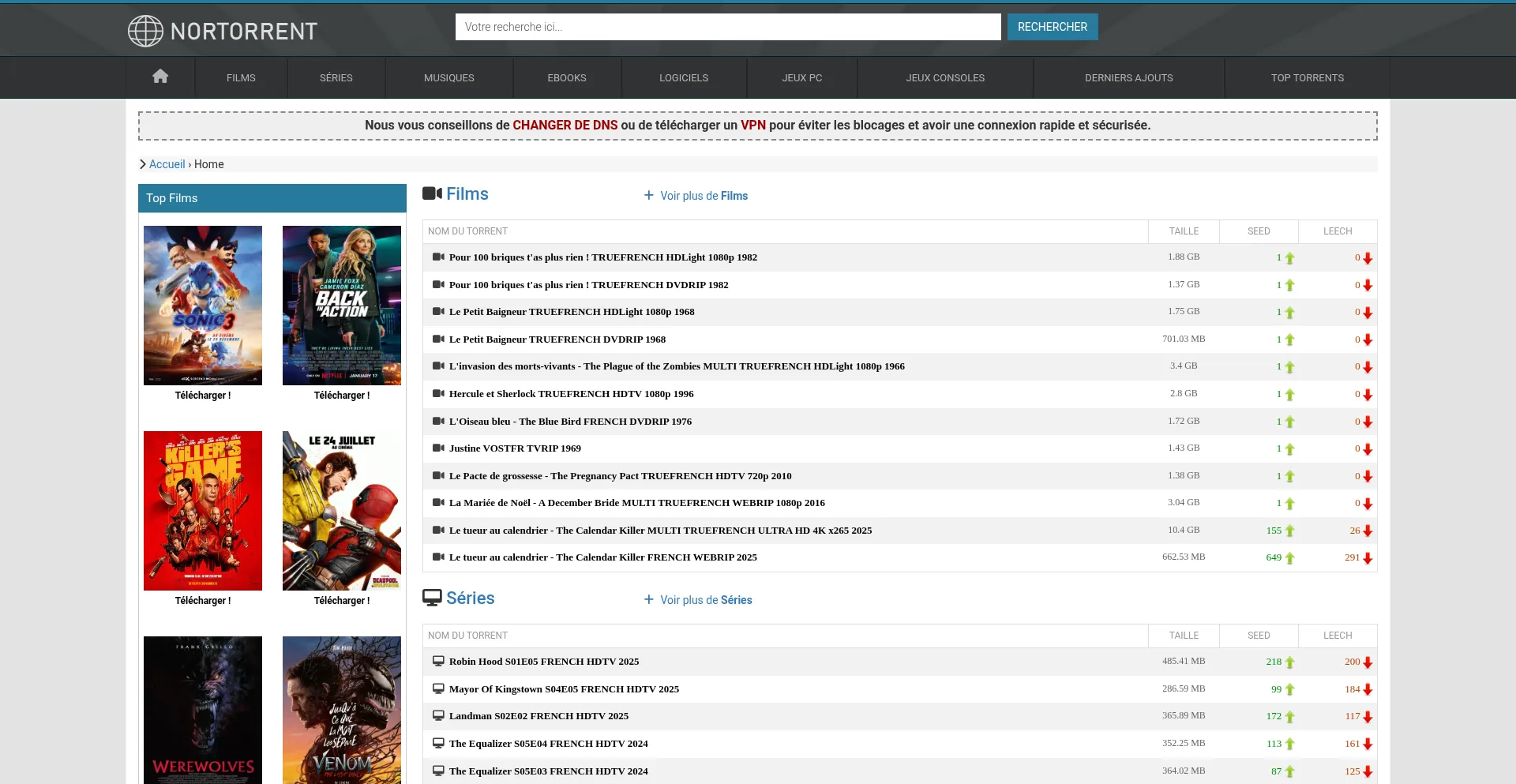Open the Films menu item
The image size is (1516, 784).
(241, 77)
